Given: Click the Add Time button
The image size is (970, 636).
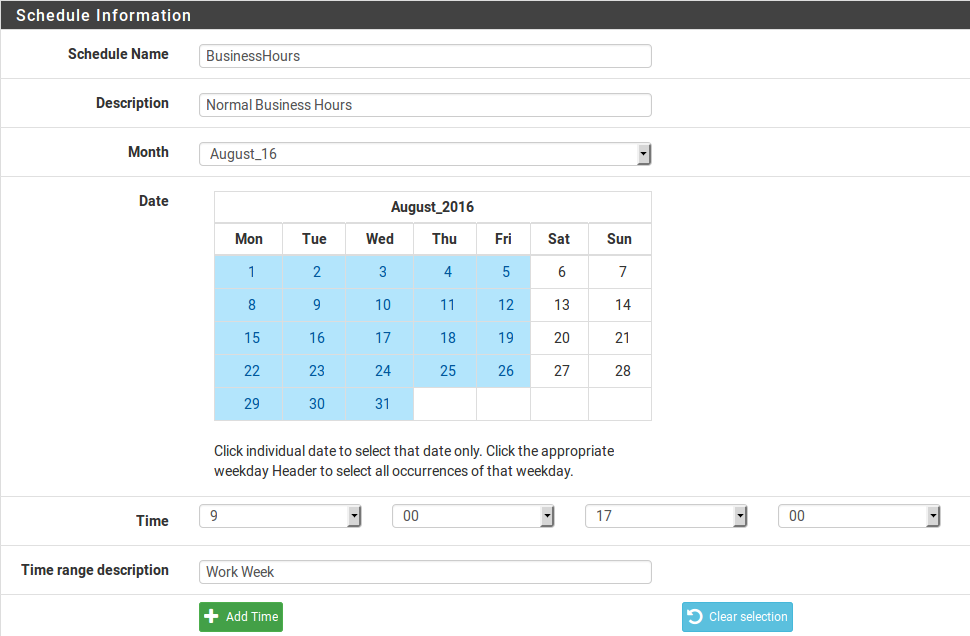Looking at the screenshot, I should coord(240,617).
